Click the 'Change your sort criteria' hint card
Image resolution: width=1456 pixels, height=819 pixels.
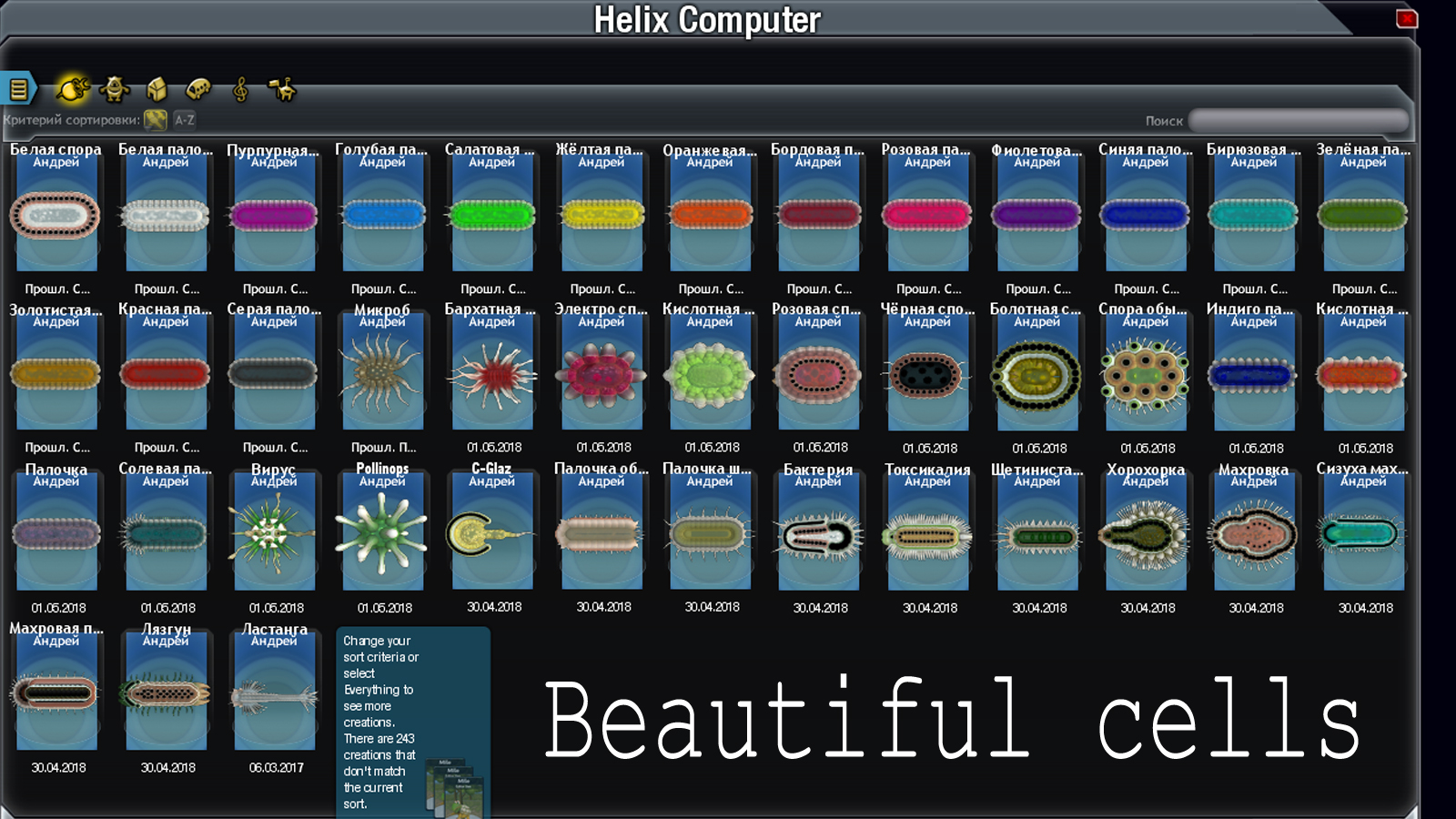pos(413,722)
